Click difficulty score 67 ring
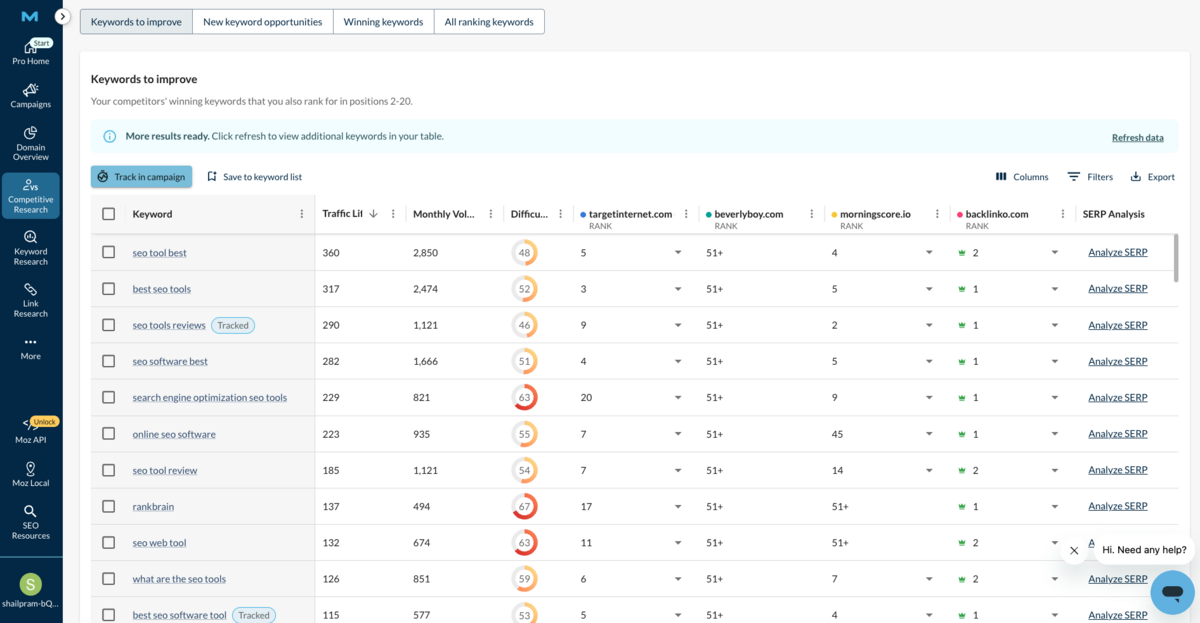 [x=524, y=506]
